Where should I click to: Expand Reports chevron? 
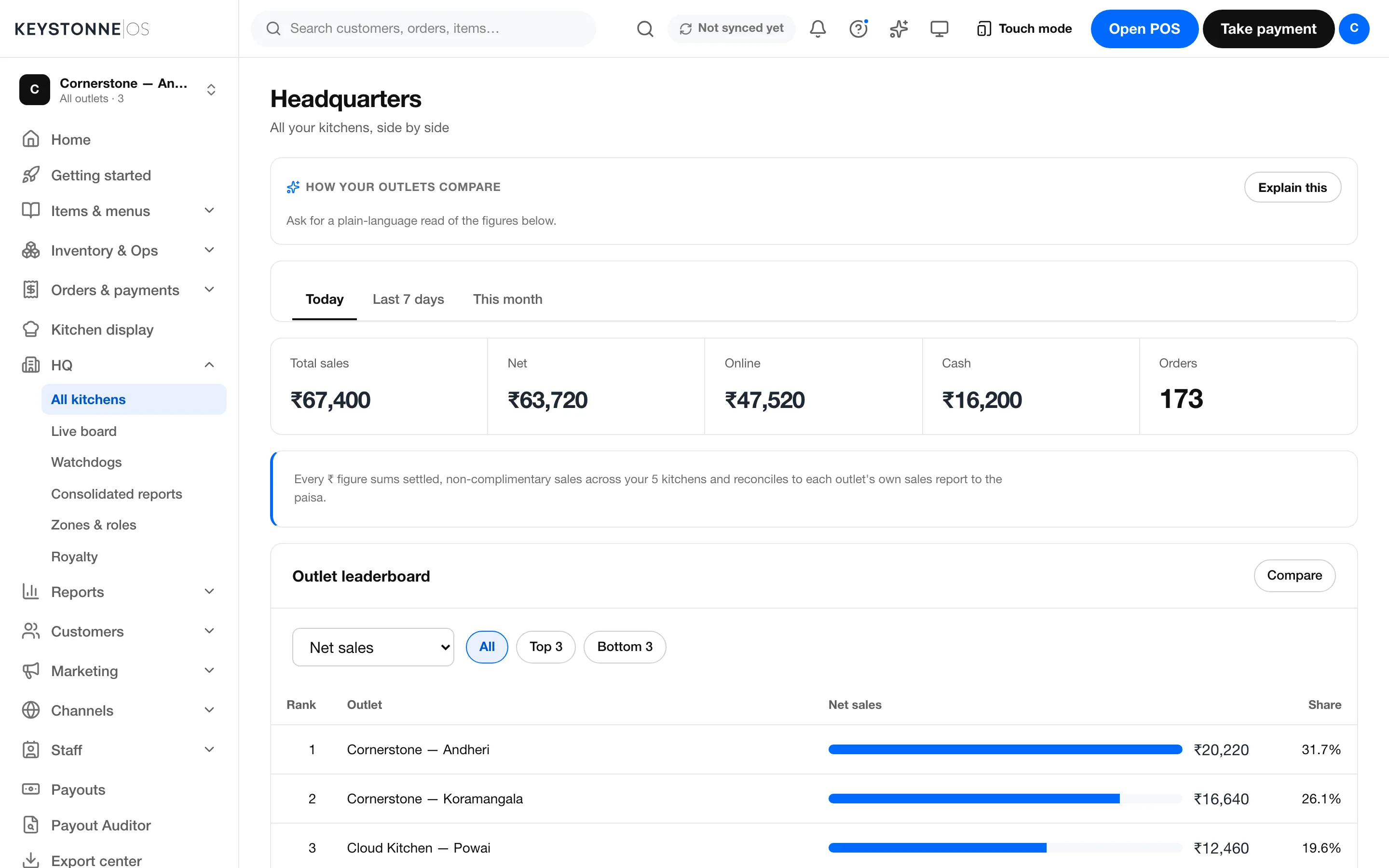point(209,592)
